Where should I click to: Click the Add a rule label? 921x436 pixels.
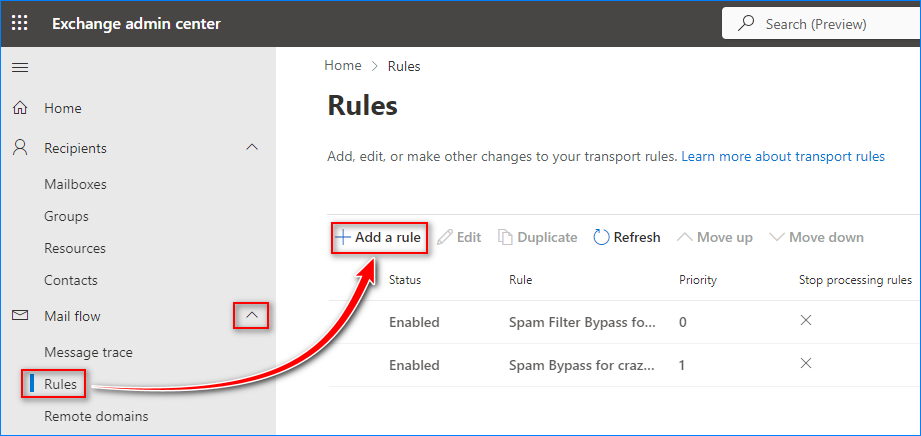pos(388,237)
